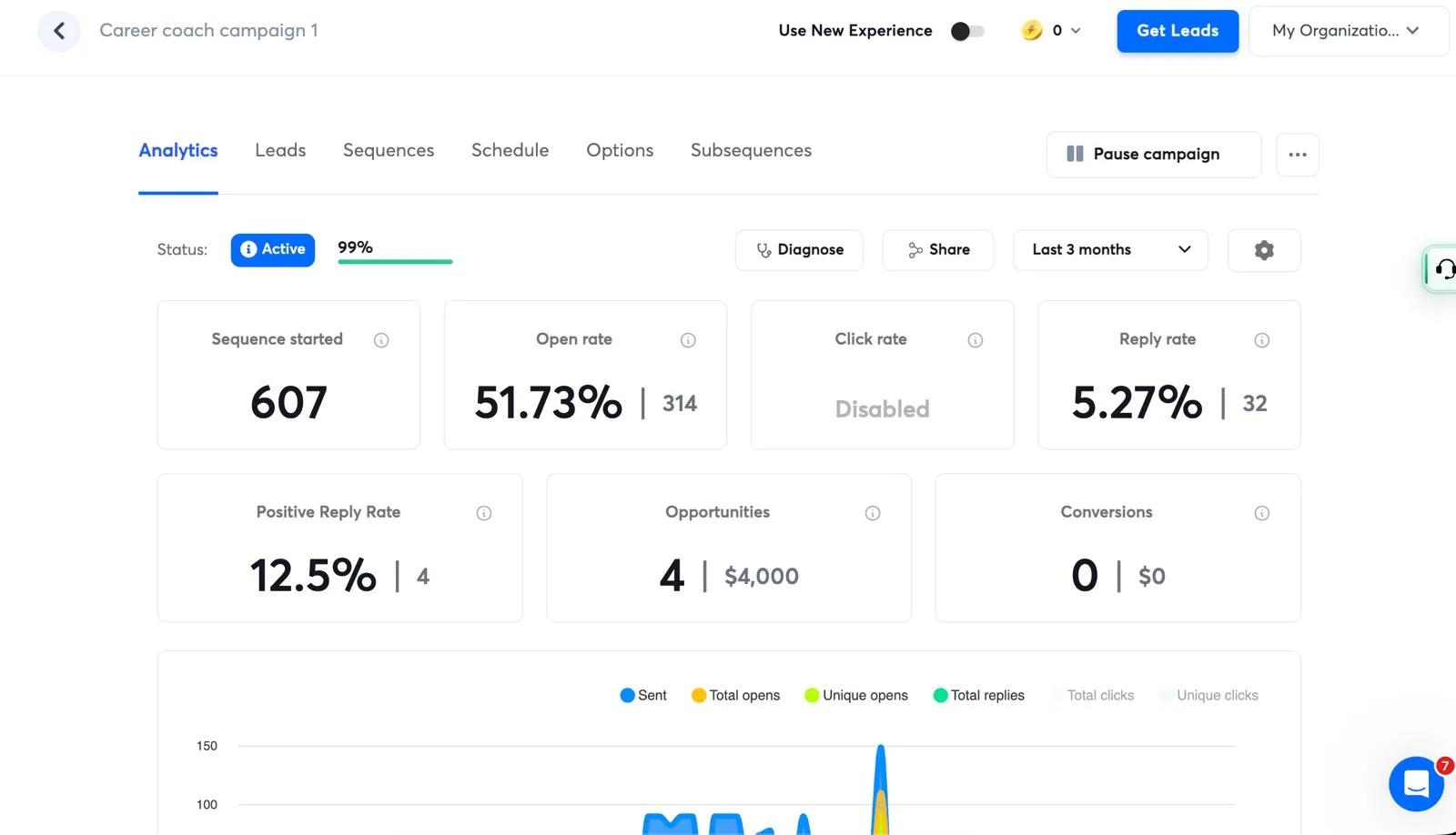The height and width of the screenshot is (835, 1456).
Task: Go to the Schedule tab
Action: pos(510,150)
